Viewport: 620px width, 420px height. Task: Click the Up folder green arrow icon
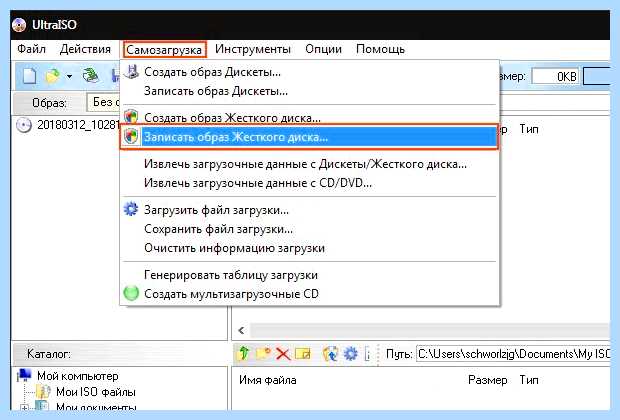click(x=244, y=353)
